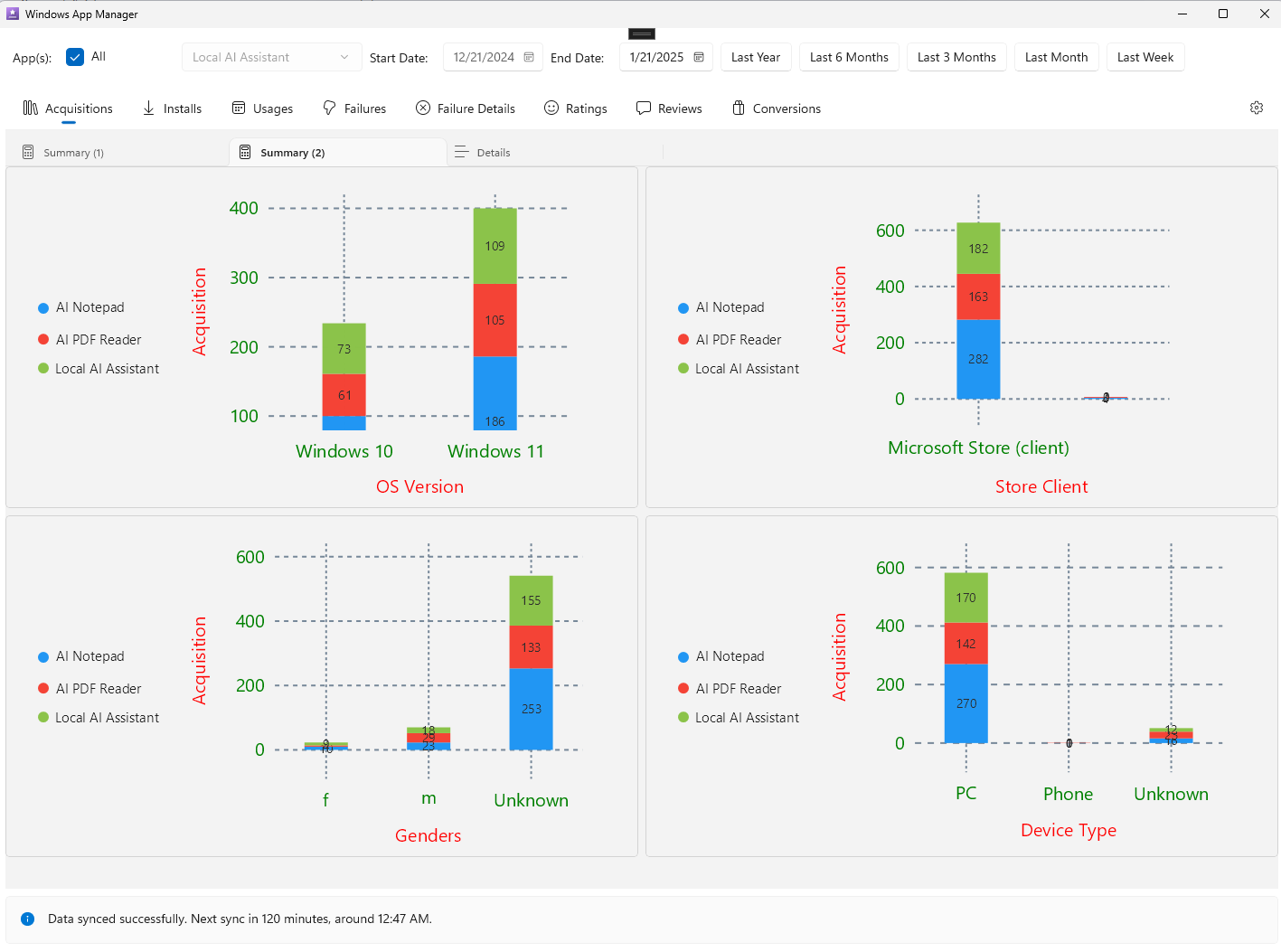Click the Installs download icon
Image resolution: width=1281 pixels, height=952 pixels.
click(148, 108)
